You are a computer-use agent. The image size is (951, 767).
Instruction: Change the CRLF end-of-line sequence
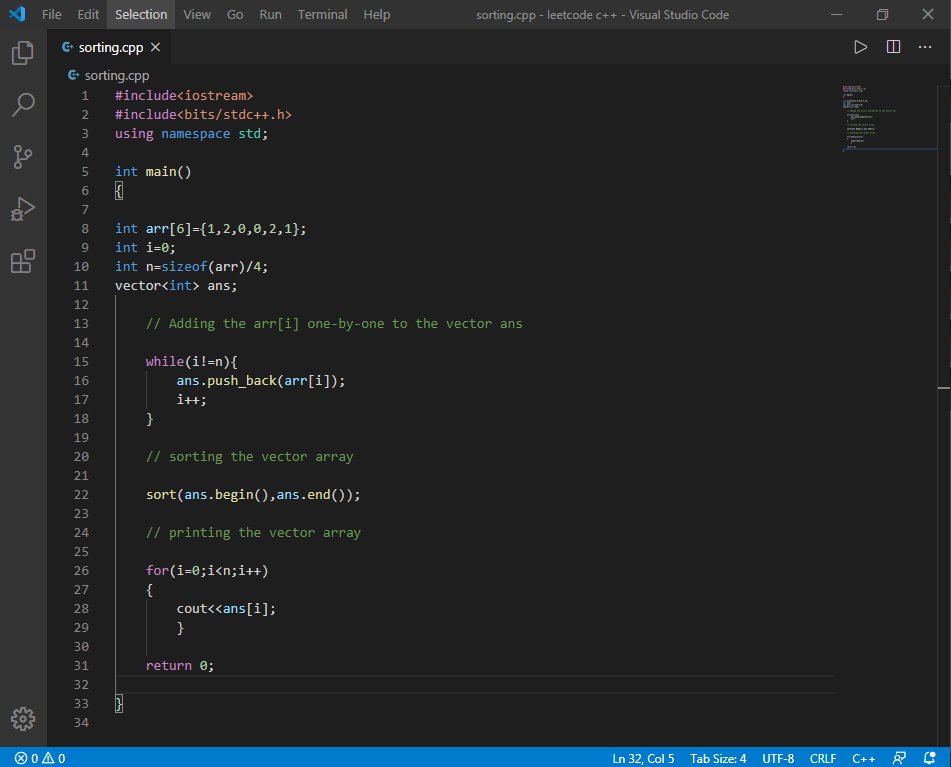[822, 758]
